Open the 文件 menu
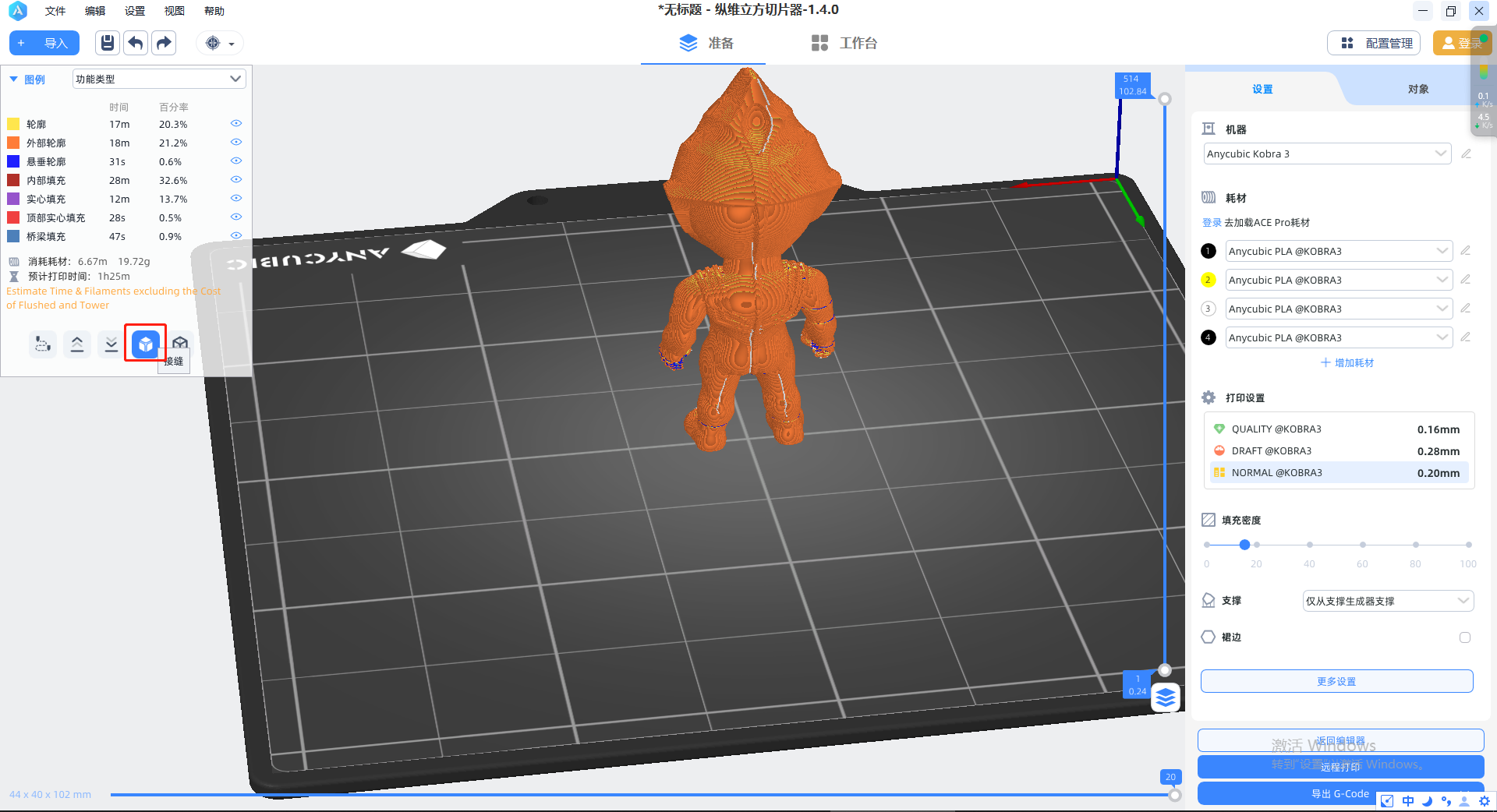The height and width of the screenshot is (812, 1497). click(x=55, y=11)
